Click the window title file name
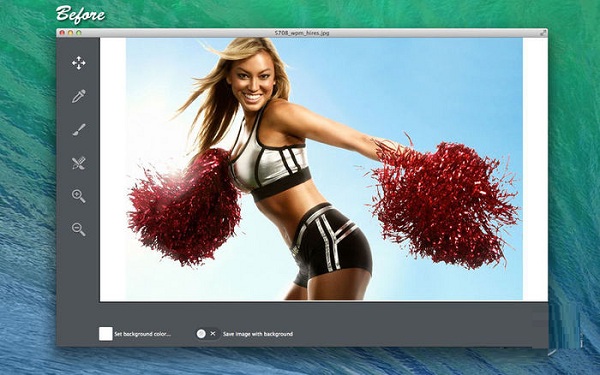The width and height of the screenshot is (600, 375). 302,33
